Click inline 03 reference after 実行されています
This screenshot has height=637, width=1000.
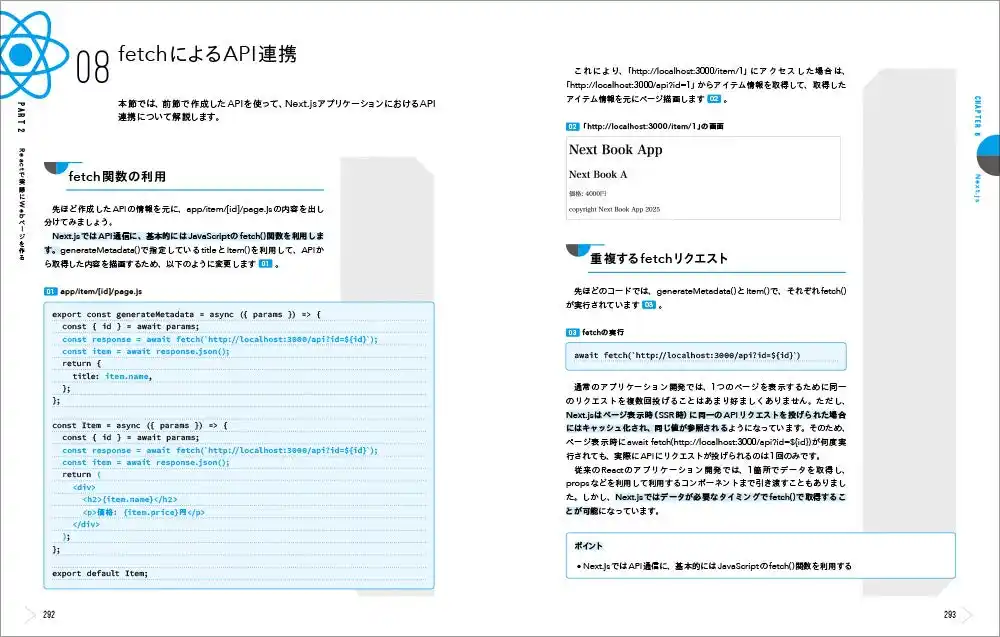(649, 305)
